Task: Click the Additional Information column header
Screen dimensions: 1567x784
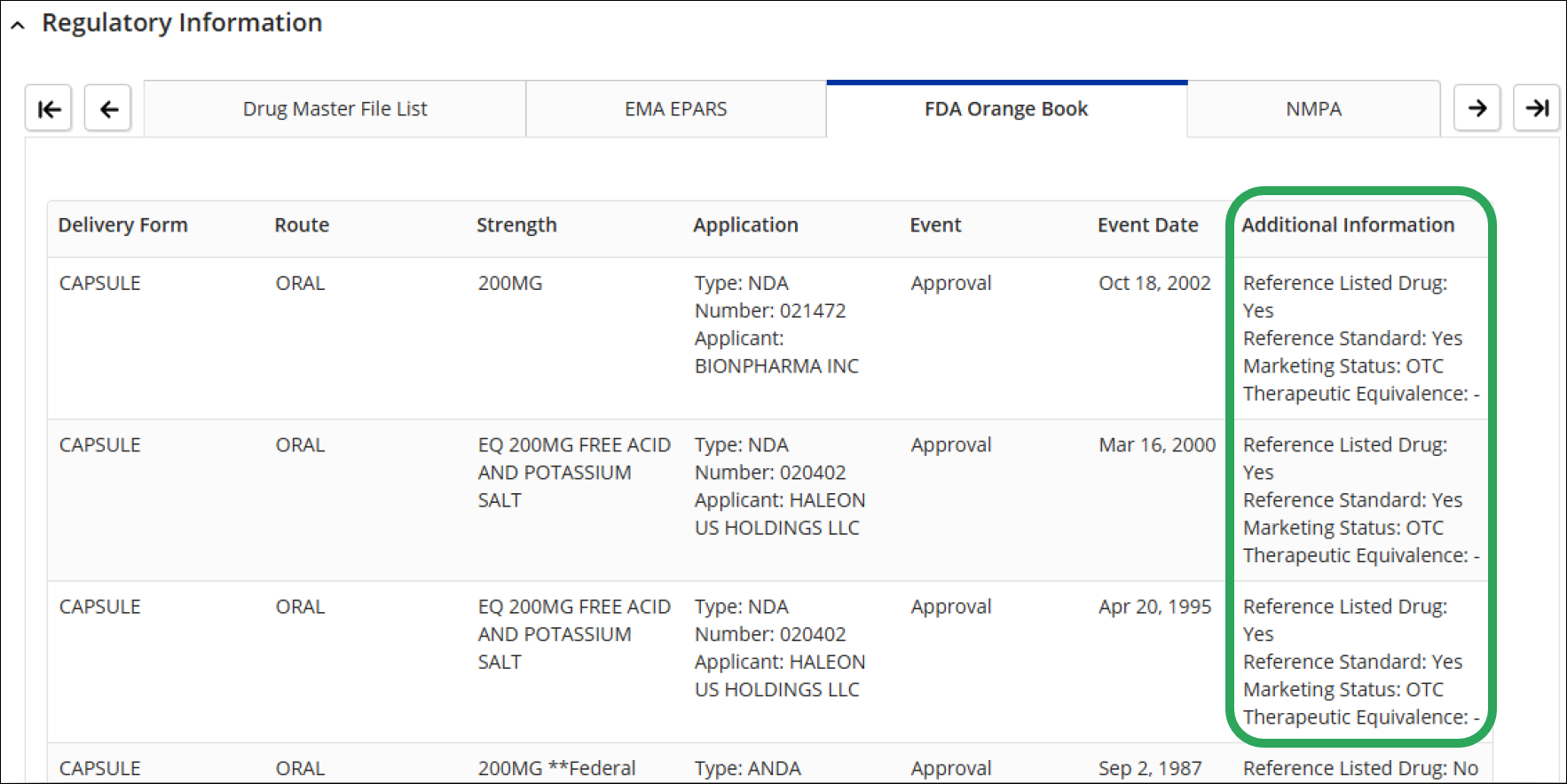Action: pyautogui.click(x=1348, y=225)
